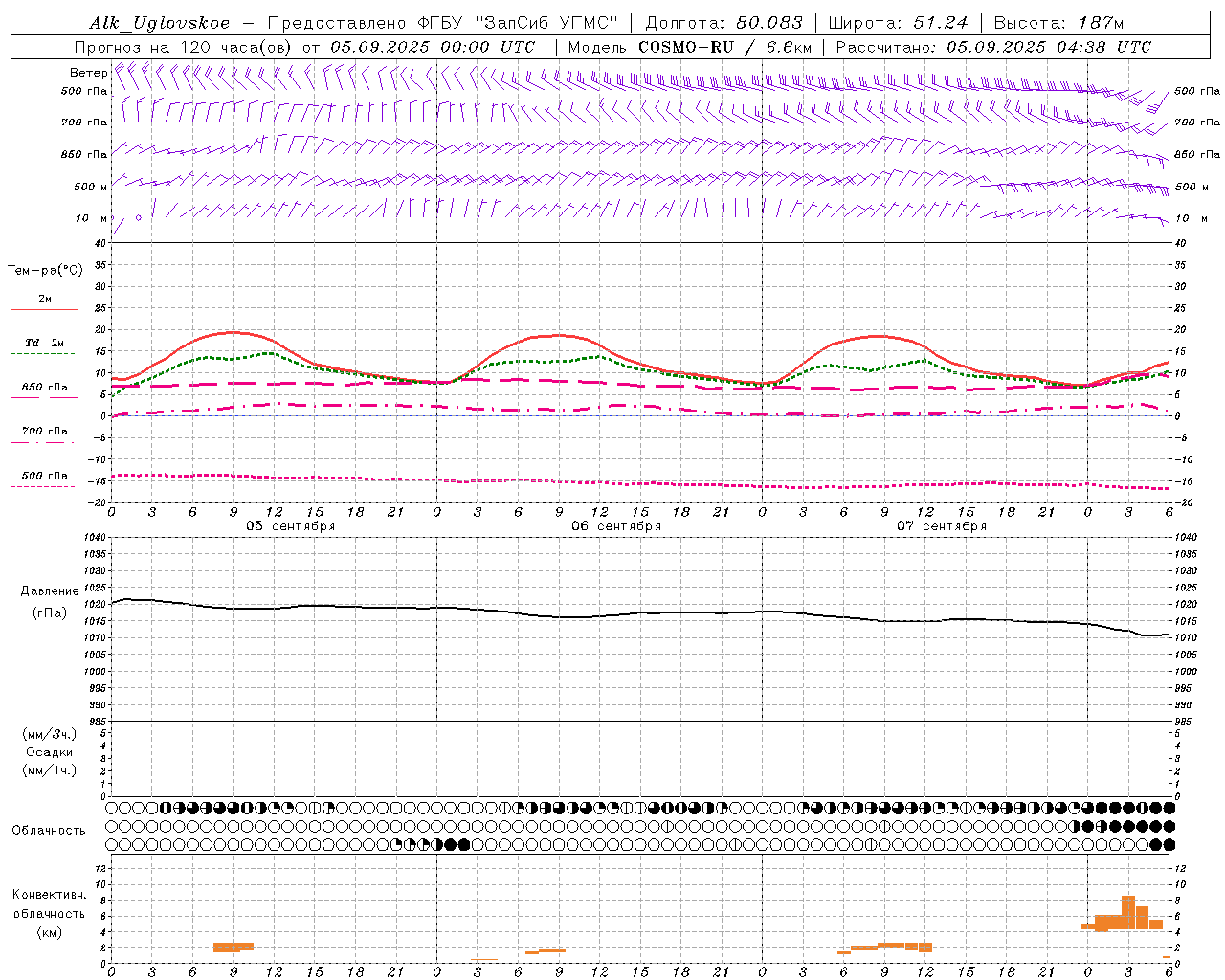This screenshot has width=1225, height=980.
Task: Click the (гПа) pressure unit label
Action: tap(50, 613)
